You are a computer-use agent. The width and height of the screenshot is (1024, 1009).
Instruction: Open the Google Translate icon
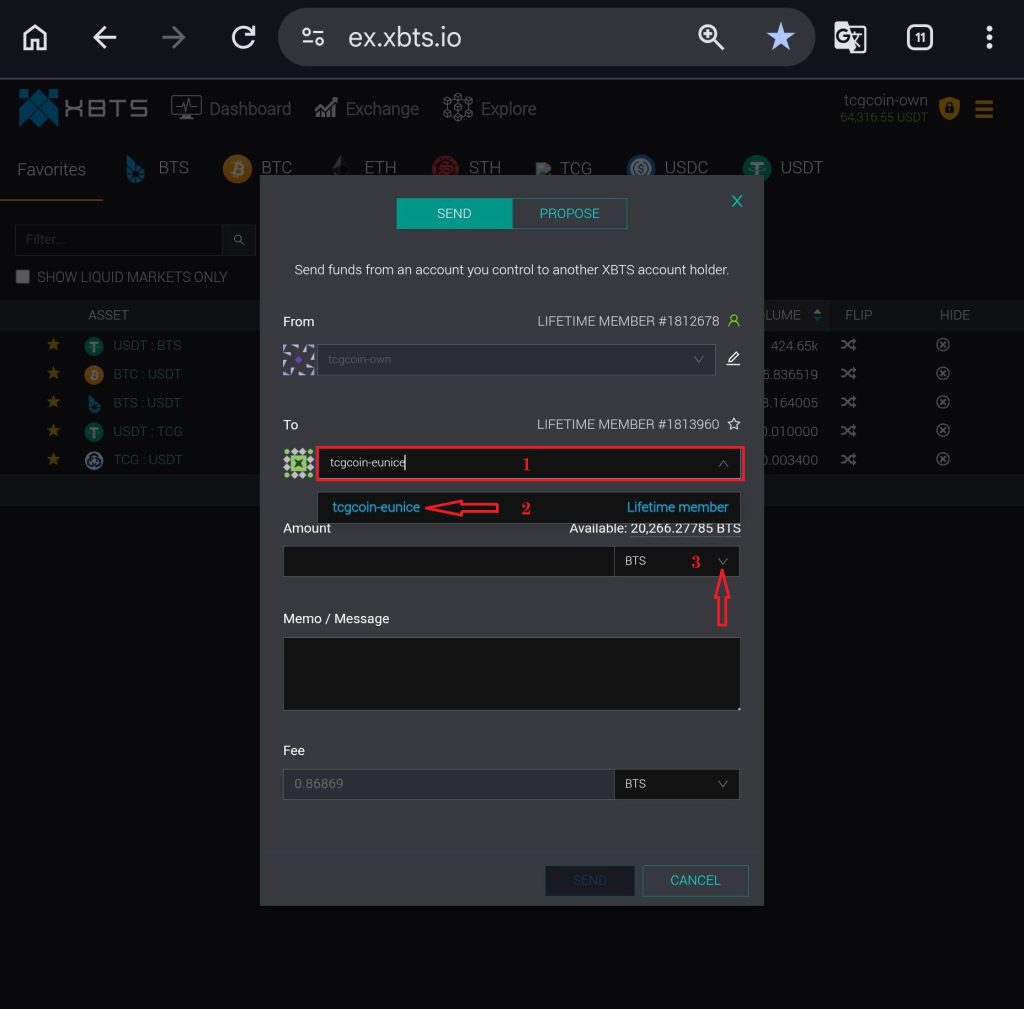point(850,38)
